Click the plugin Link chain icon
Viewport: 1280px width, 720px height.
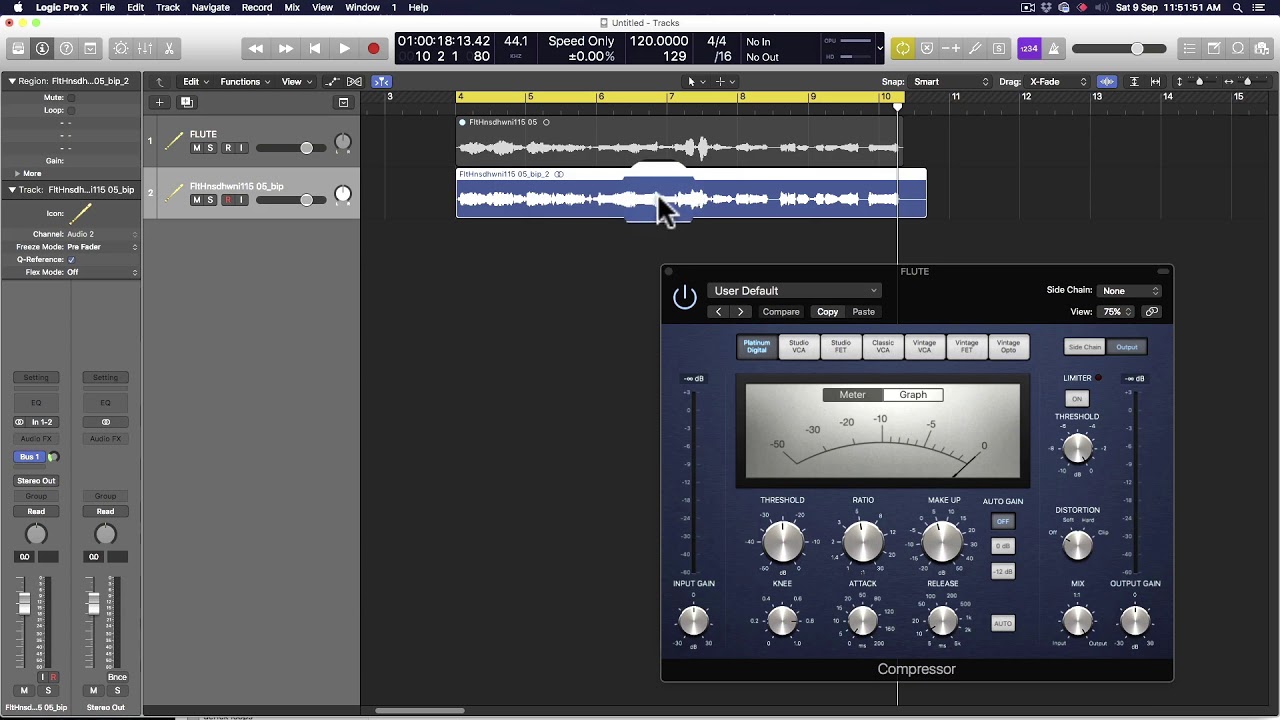tap(1152, 312)
